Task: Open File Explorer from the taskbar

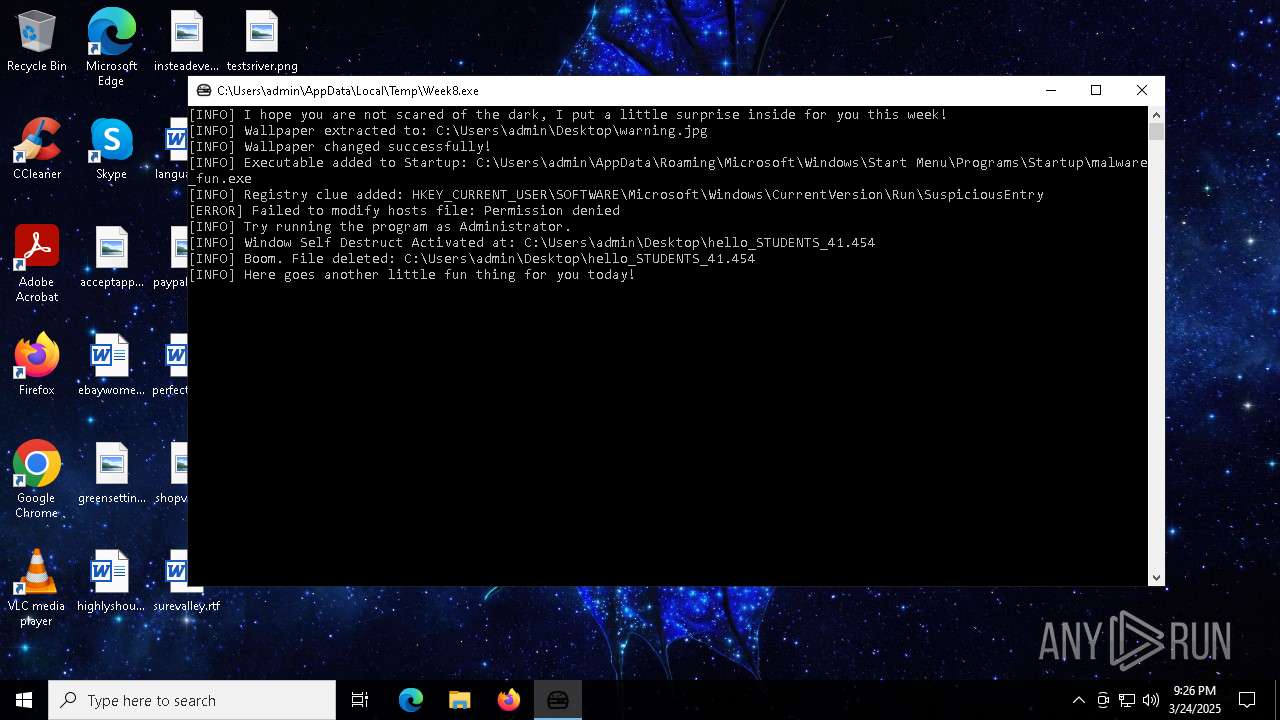Action: click(x=460, y=700)
